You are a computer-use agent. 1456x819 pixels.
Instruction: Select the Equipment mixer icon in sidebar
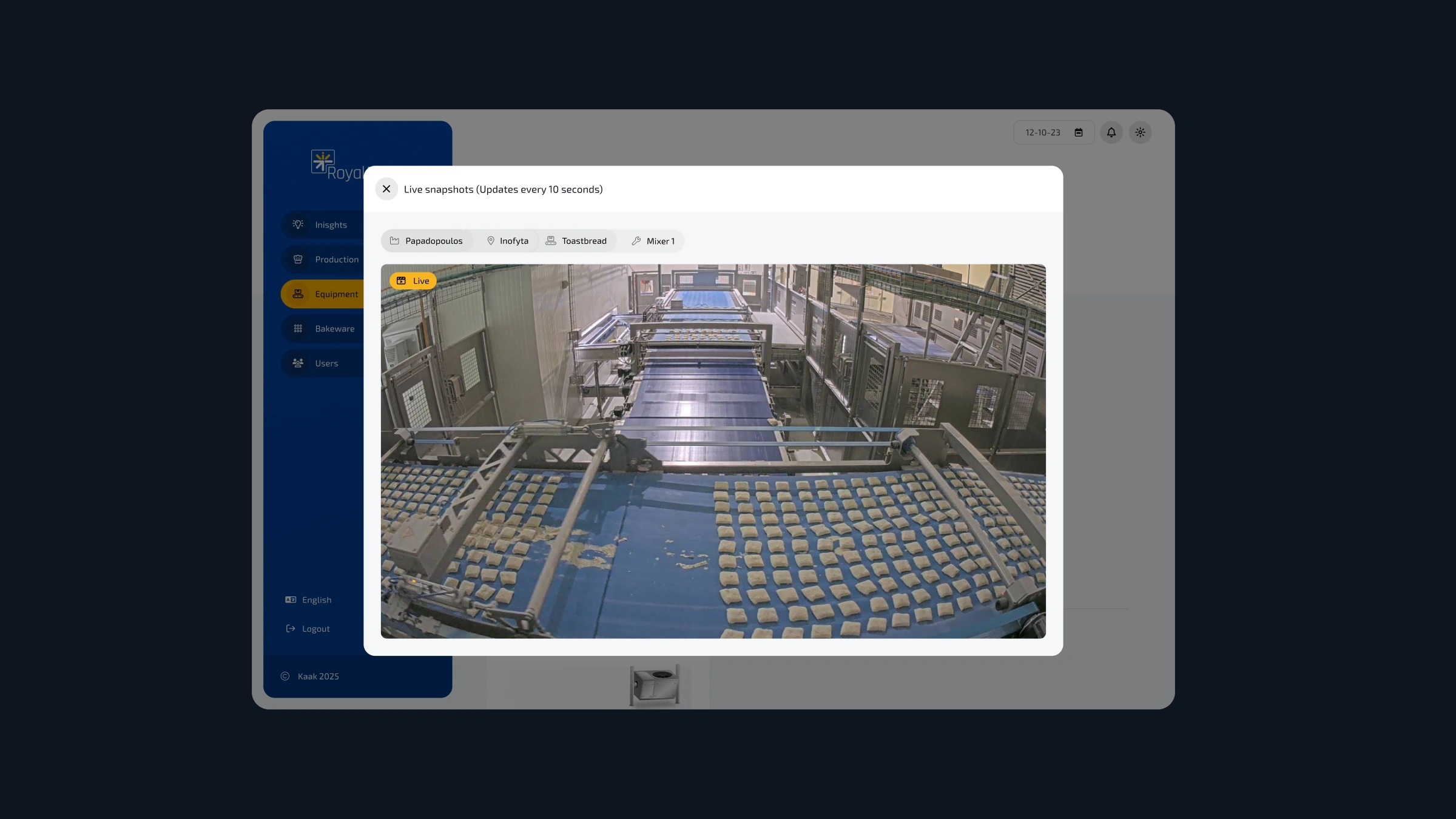[x=298, y=294]
